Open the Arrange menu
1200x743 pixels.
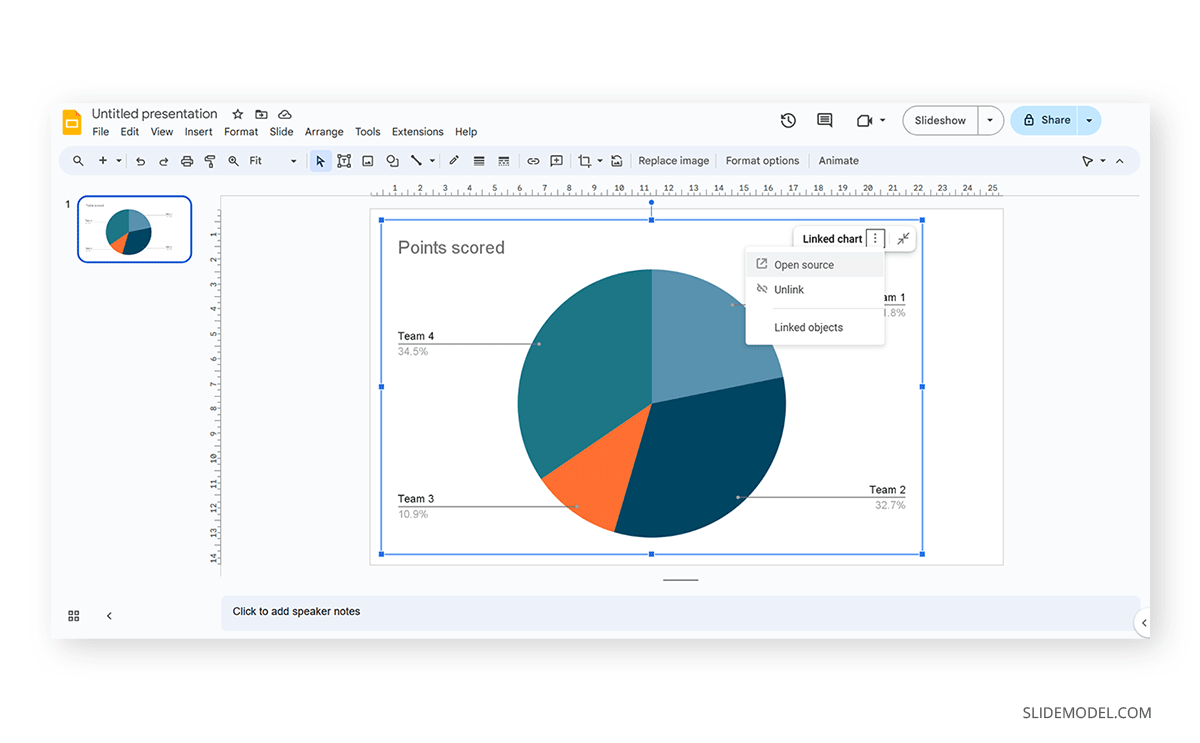coord(324,132)
